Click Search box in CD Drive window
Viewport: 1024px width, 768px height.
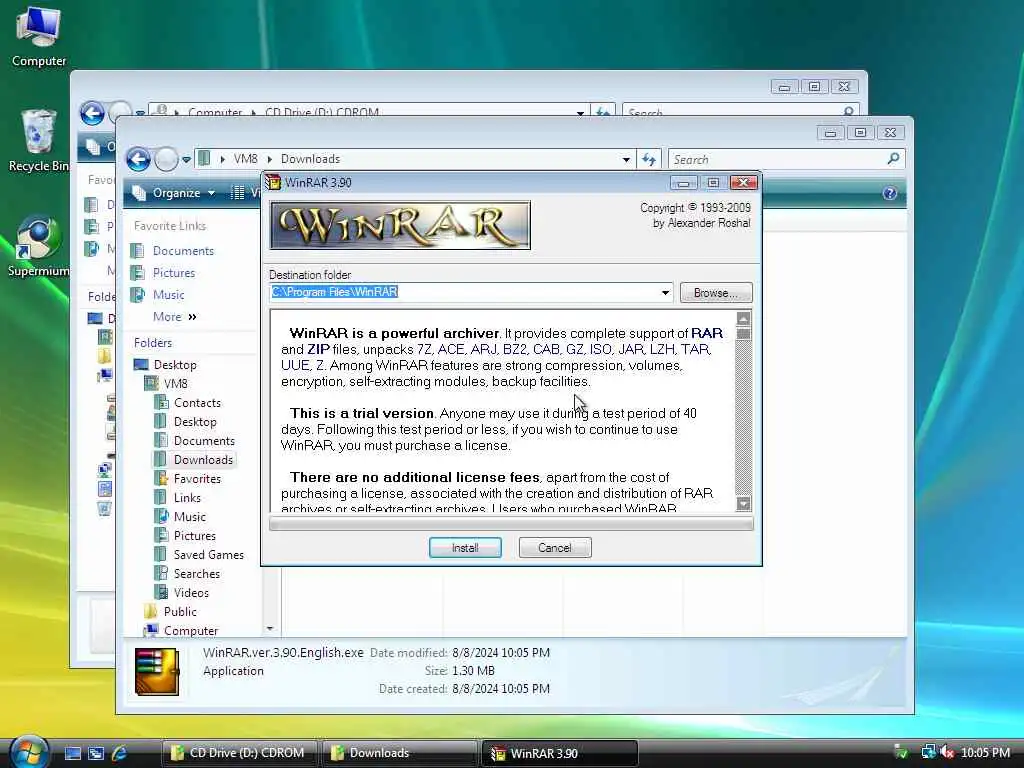pos(741,111)
